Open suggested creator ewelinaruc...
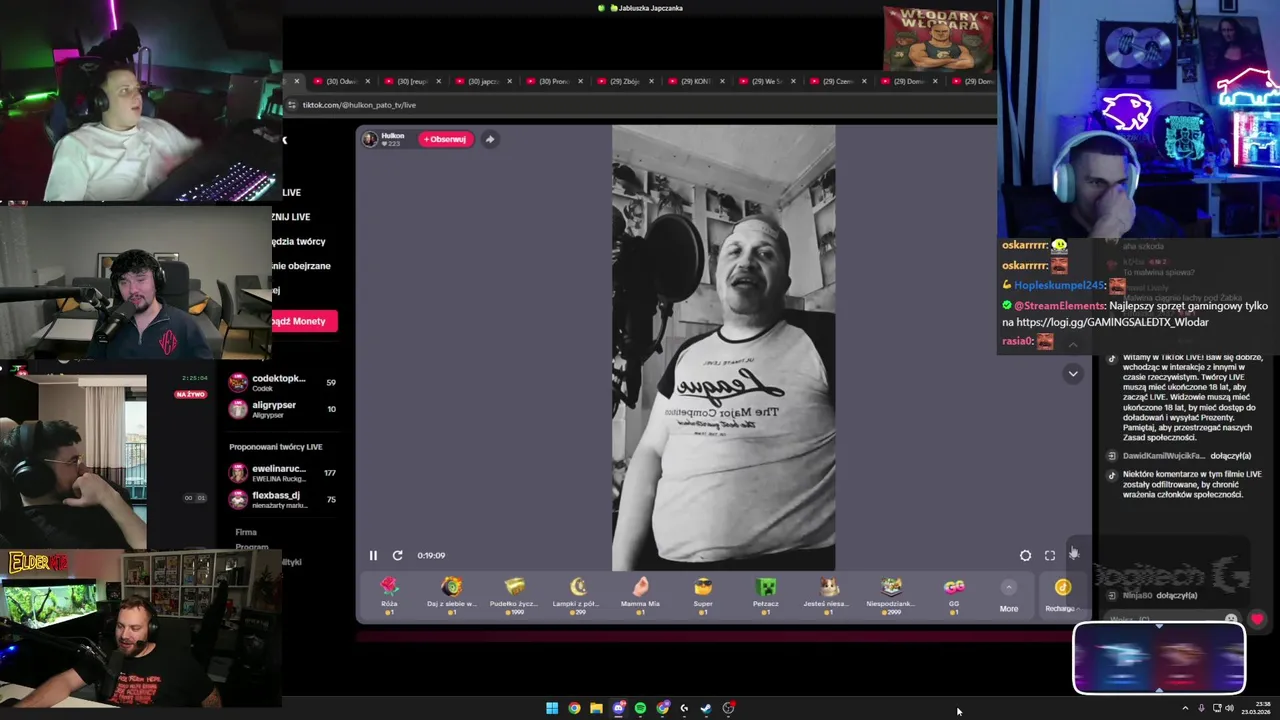The width and height of the screenshot is (1280, 720). click(x=283, y=472)
